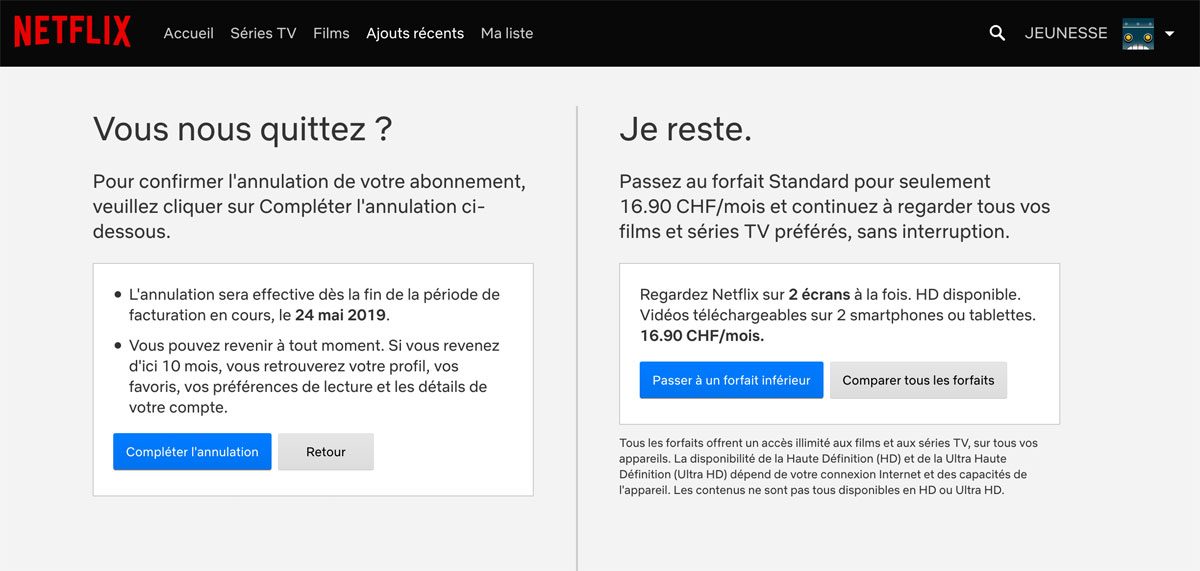The image size is (1200, 571).
Task: Select Ajouts récents in navigation
Action: [x=415, y=33]
